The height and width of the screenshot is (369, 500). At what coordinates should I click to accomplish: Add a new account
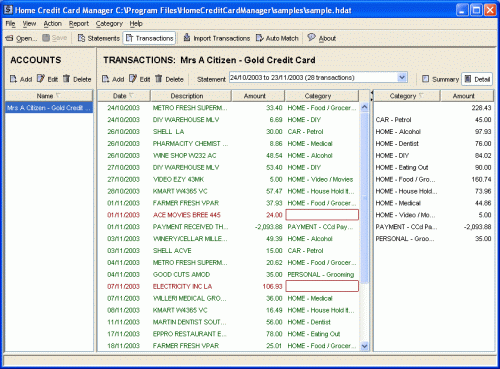pyautogui.click(x=21, y=79)
